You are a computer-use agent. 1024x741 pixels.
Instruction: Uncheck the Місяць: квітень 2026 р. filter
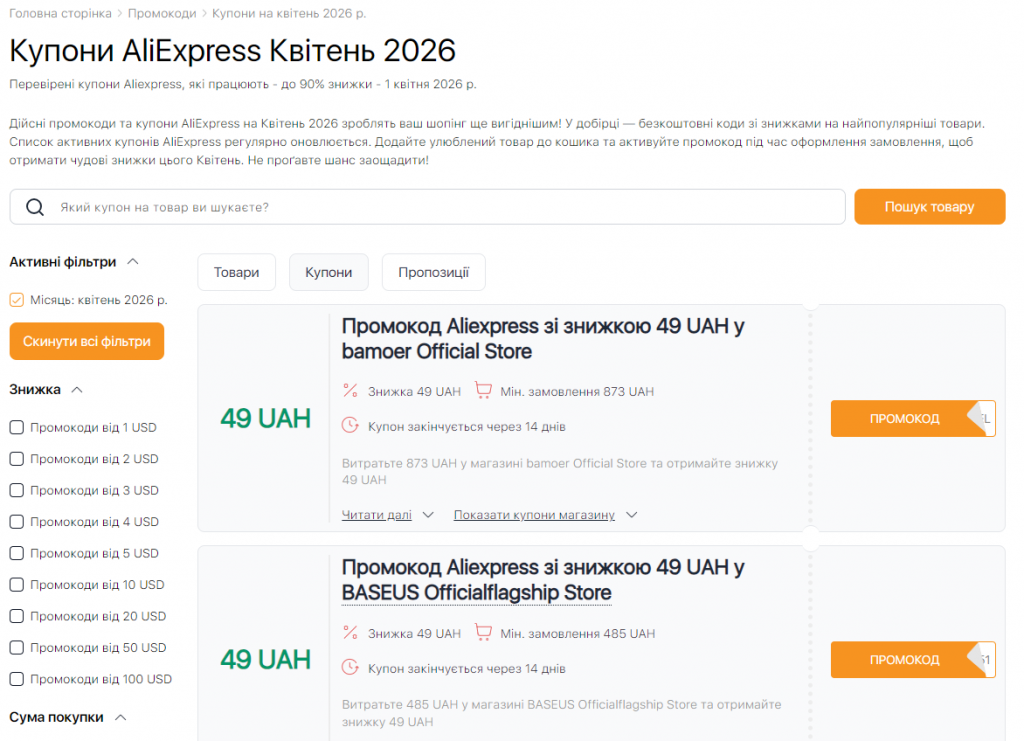point(17,299)
